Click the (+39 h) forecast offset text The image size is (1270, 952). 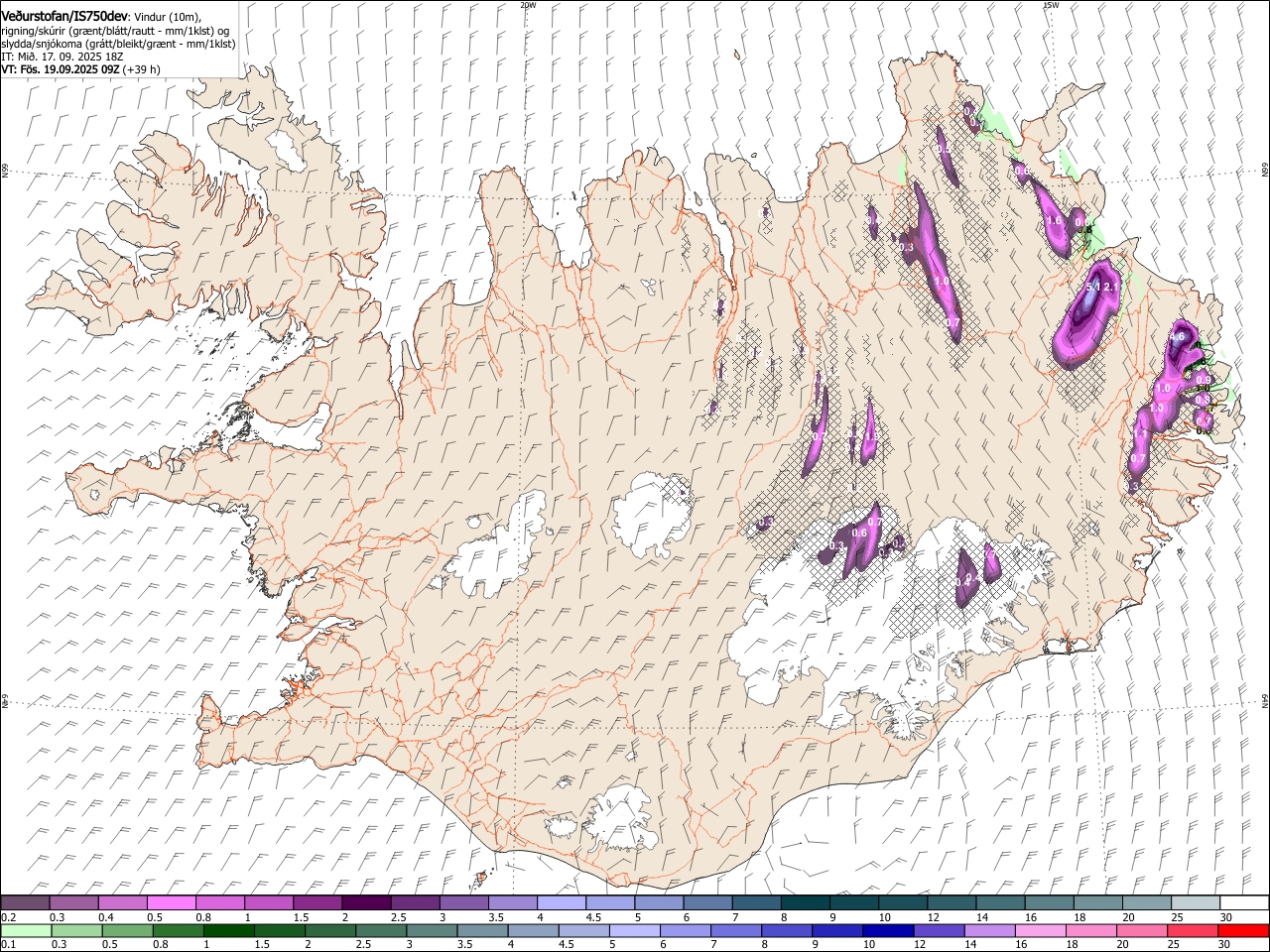142,69
